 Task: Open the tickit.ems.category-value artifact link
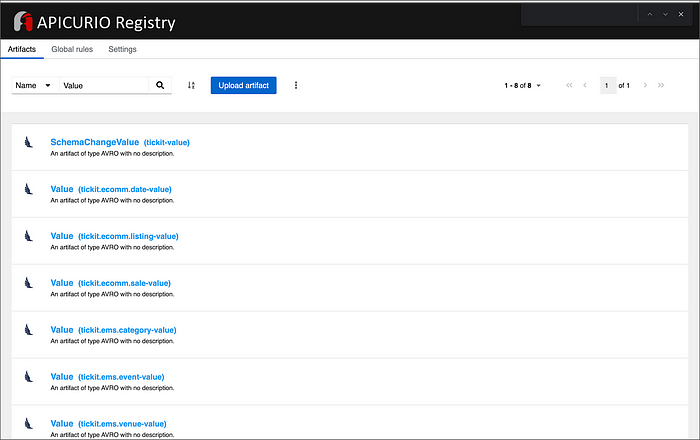[113, 330]
